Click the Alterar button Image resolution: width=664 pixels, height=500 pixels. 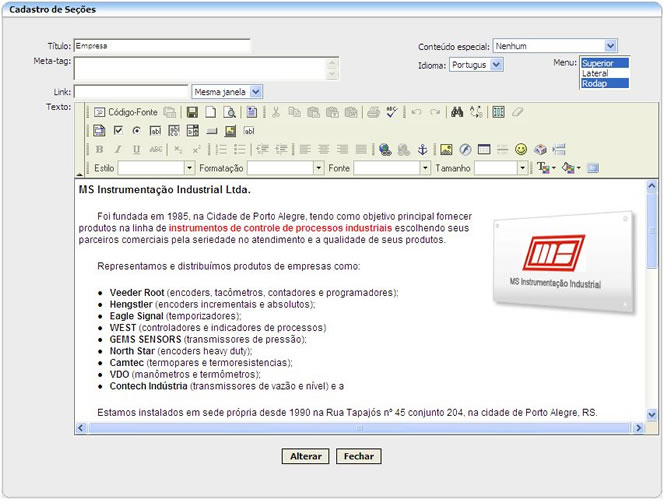305,456
